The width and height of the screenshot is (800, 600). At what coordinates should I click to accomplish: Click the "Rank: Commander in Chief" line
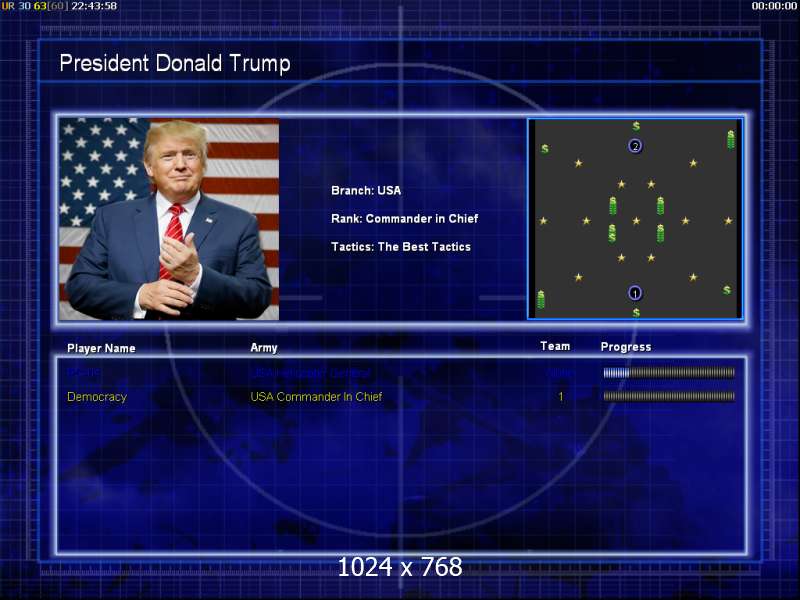405,218
